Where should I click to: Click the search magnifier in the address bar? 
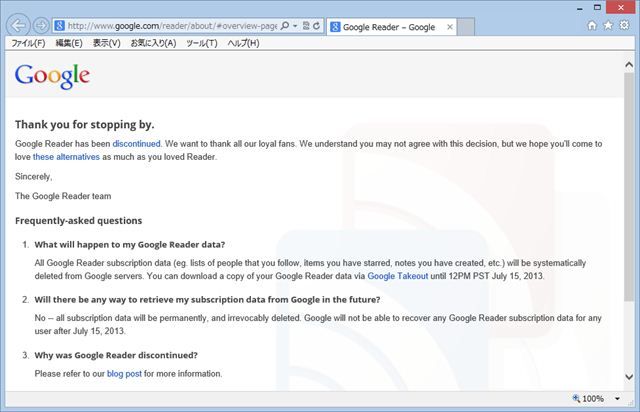pos(285,26)
